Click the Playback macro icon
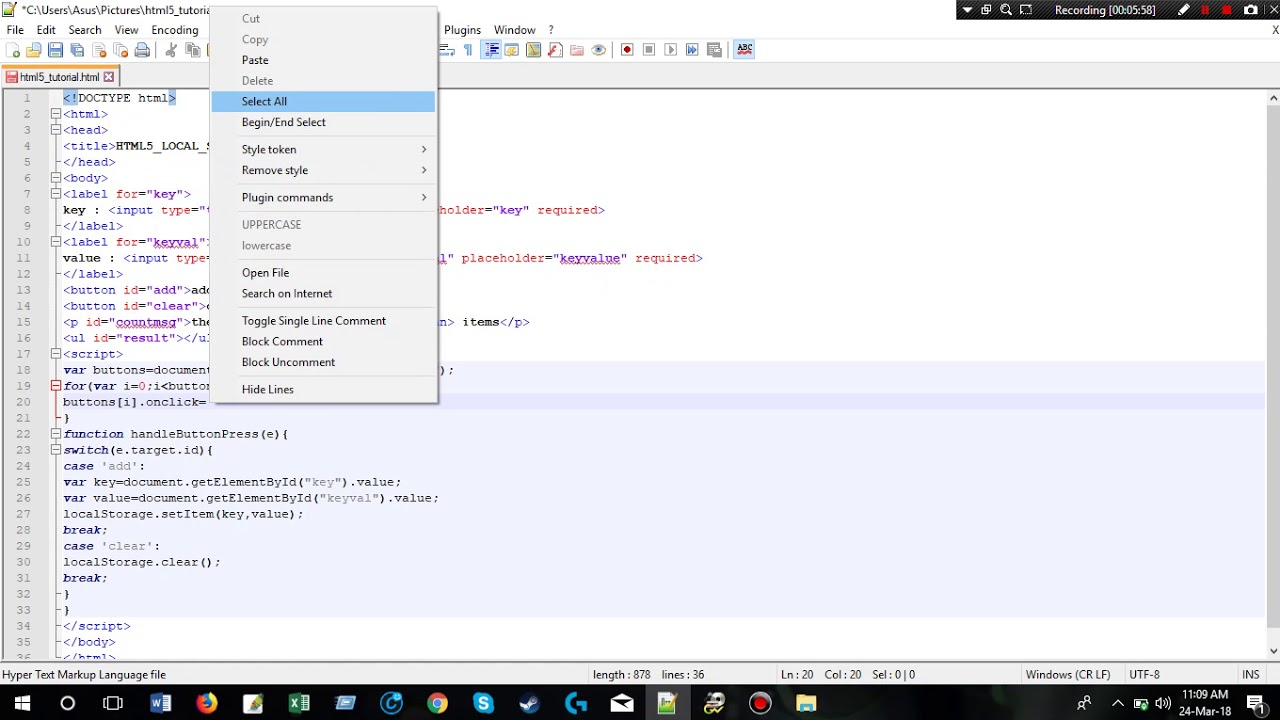Viewport: 1280px width, 720px height. click(670, 50)
